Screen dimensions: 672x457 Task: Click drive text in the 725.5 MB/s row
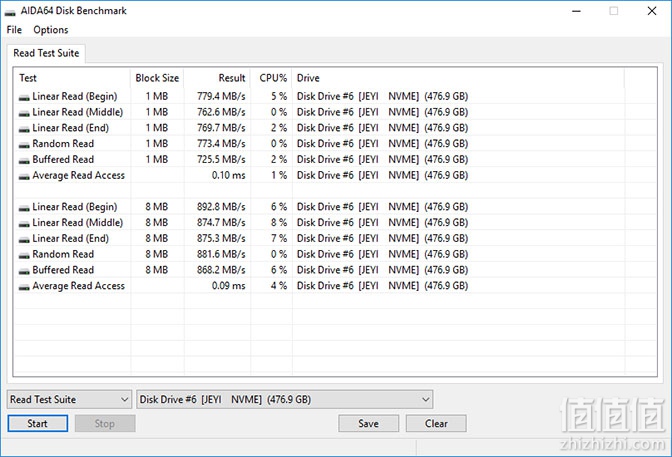[382, 159]
